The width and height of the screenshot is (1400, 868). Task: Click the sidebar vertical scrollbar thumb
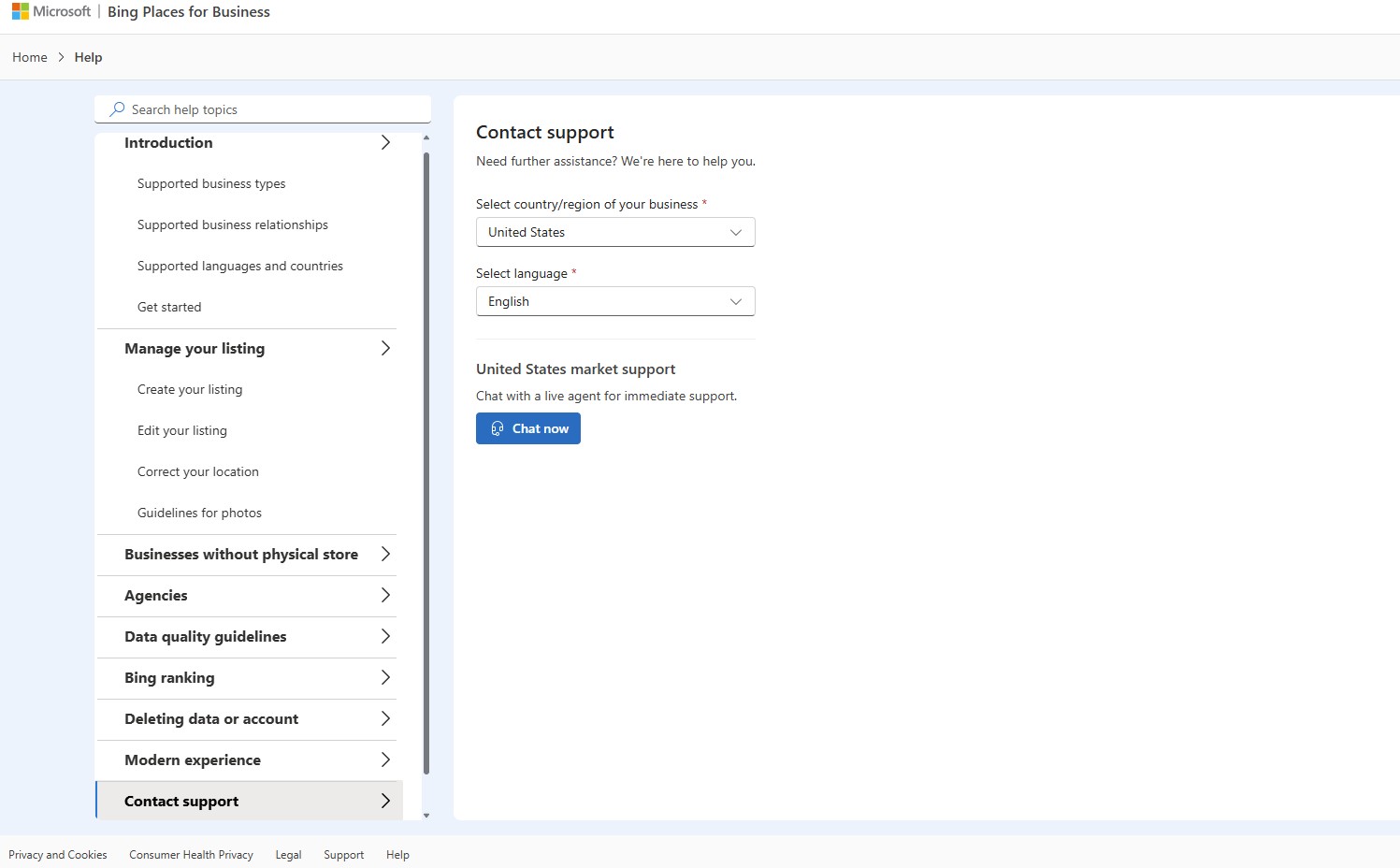tap(426, 463)
